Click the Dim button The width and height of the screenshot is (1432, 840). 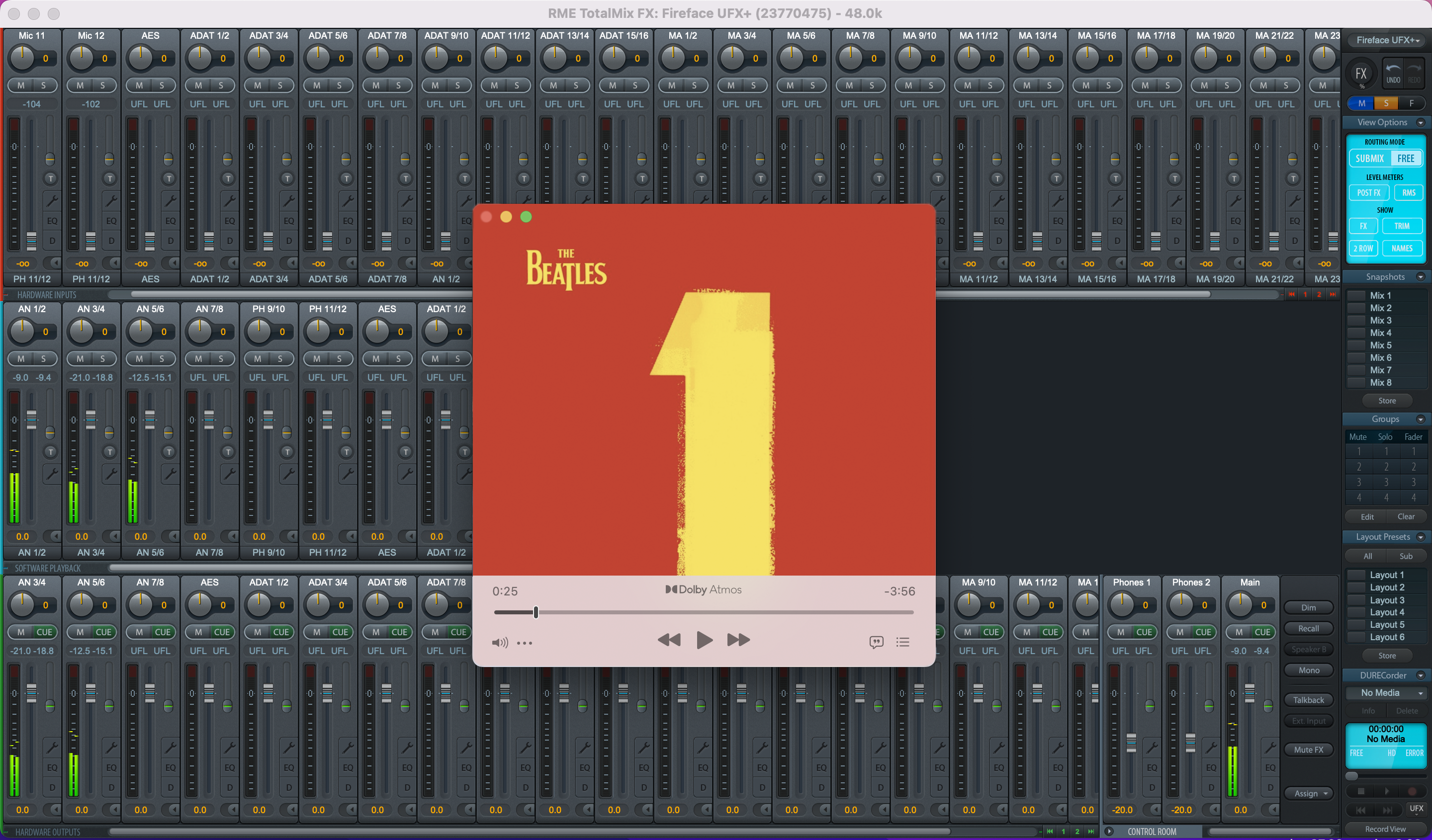coord(1308,608)
